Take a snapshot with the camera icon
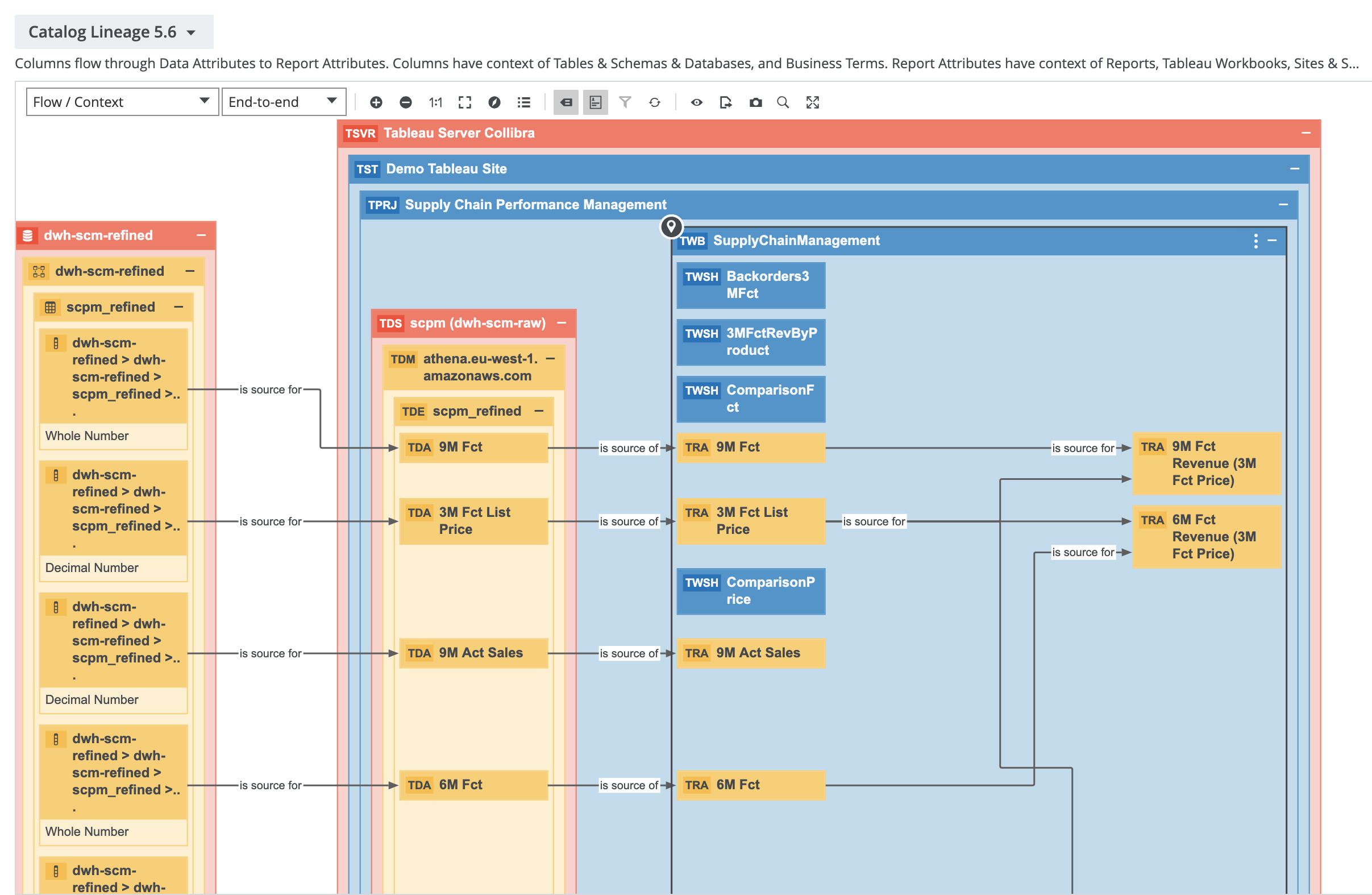Image resolution: width=1372 pixels, height=895 pixels. click(x=755, y=102)
